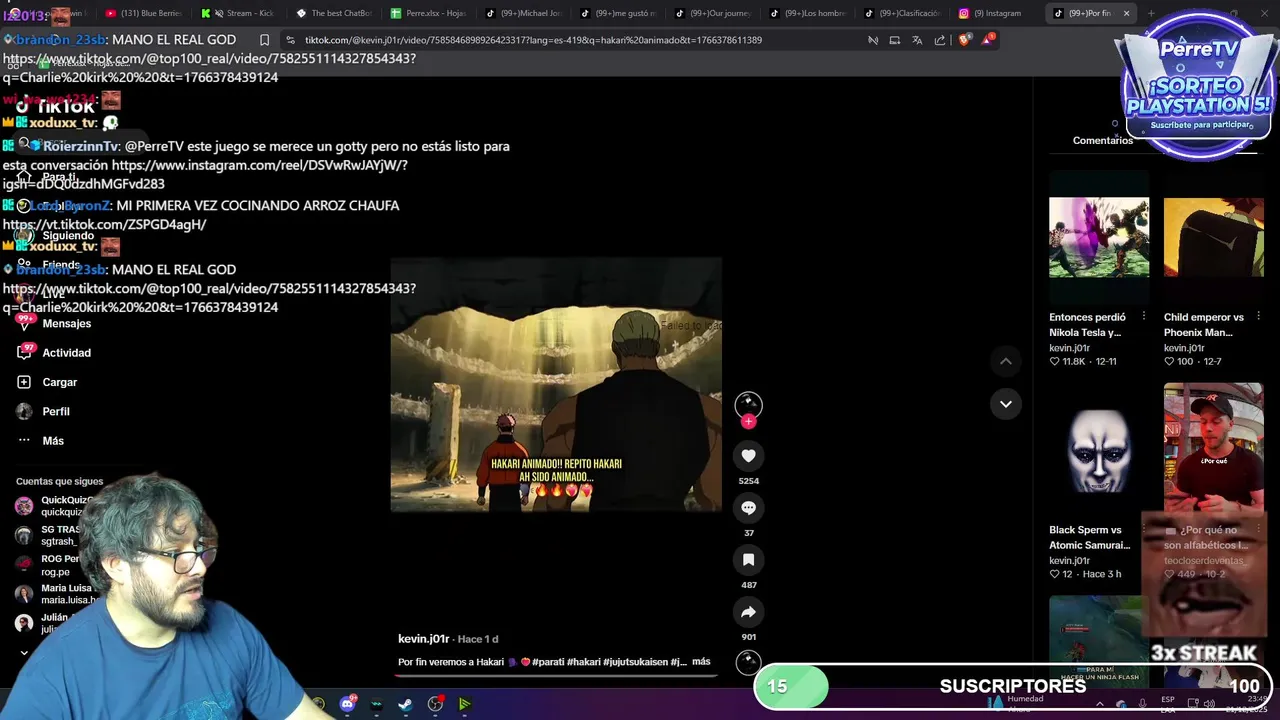Expand the video description with 'más'
This screenshot has height=720, width=1280.
tap(701, 662)
